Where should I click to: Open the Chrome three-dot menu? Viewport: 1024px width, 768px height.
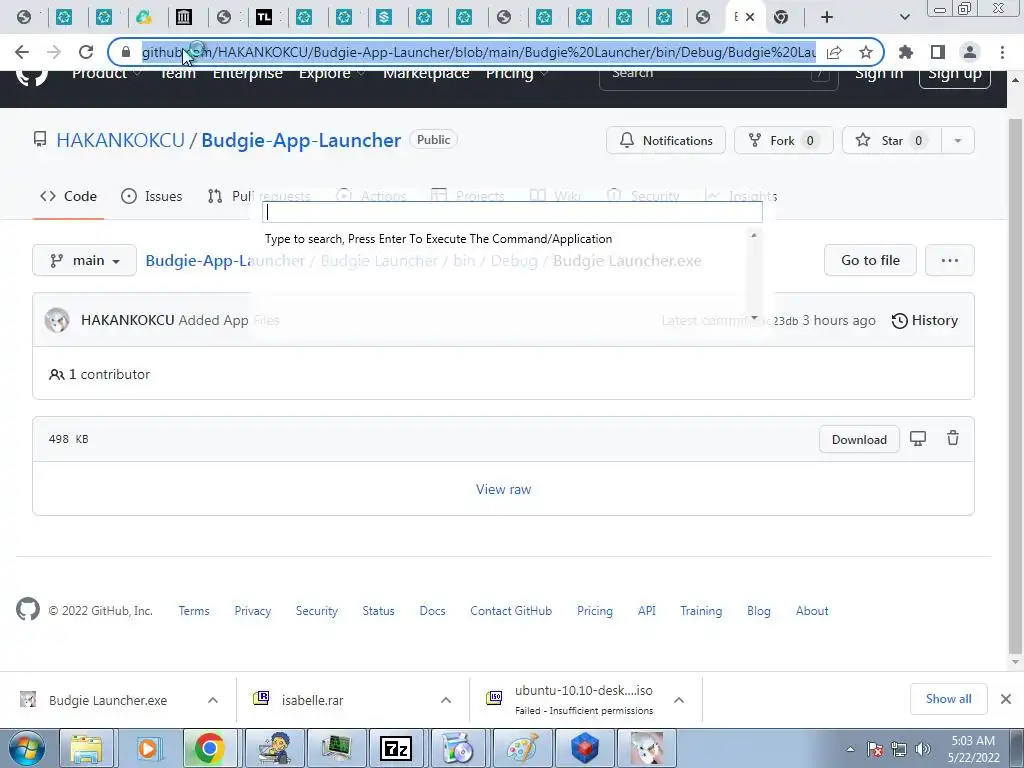coord(1002,52)
